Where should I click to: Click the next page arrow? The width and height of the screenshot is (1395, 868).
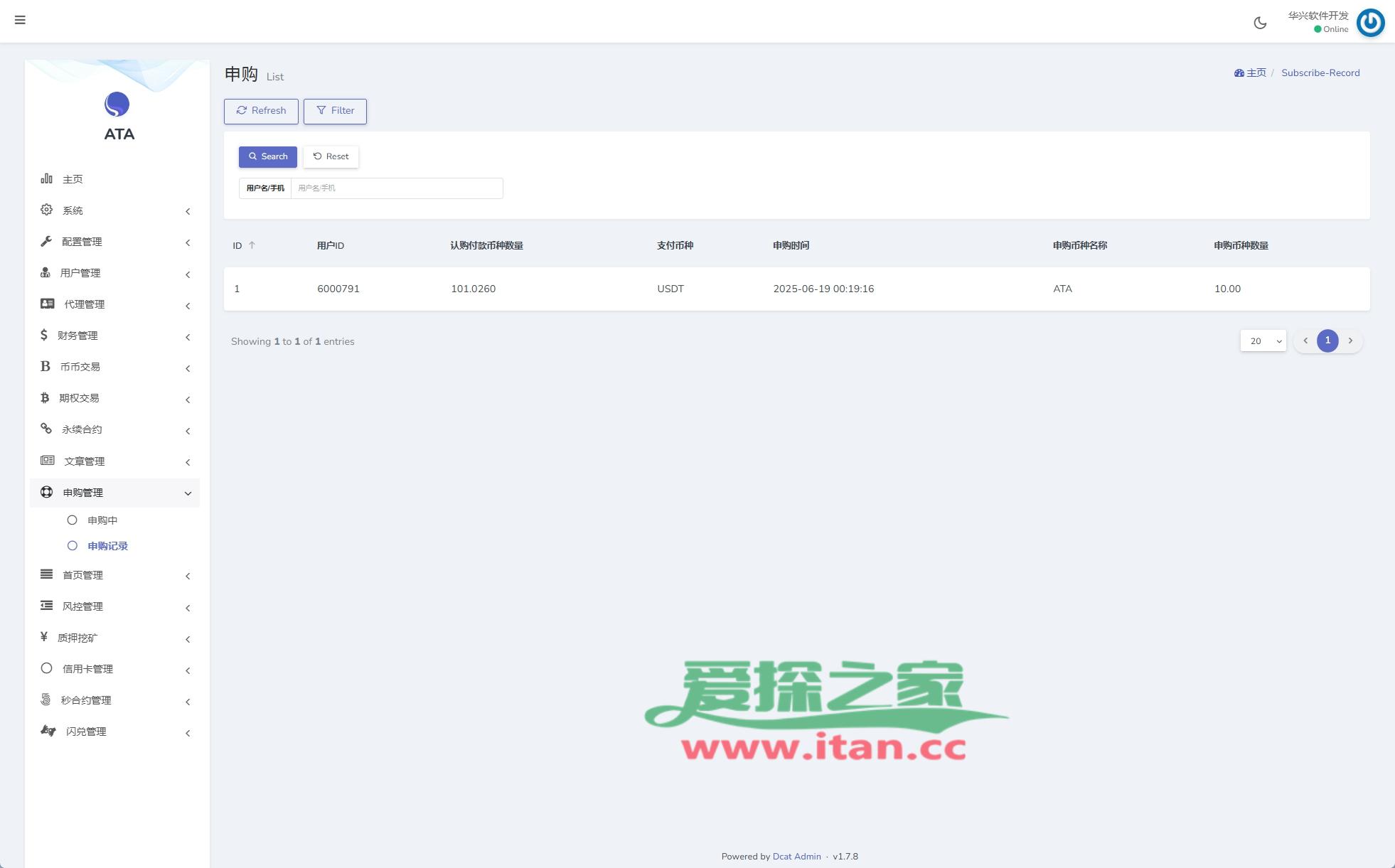(x=1350, y=341)
